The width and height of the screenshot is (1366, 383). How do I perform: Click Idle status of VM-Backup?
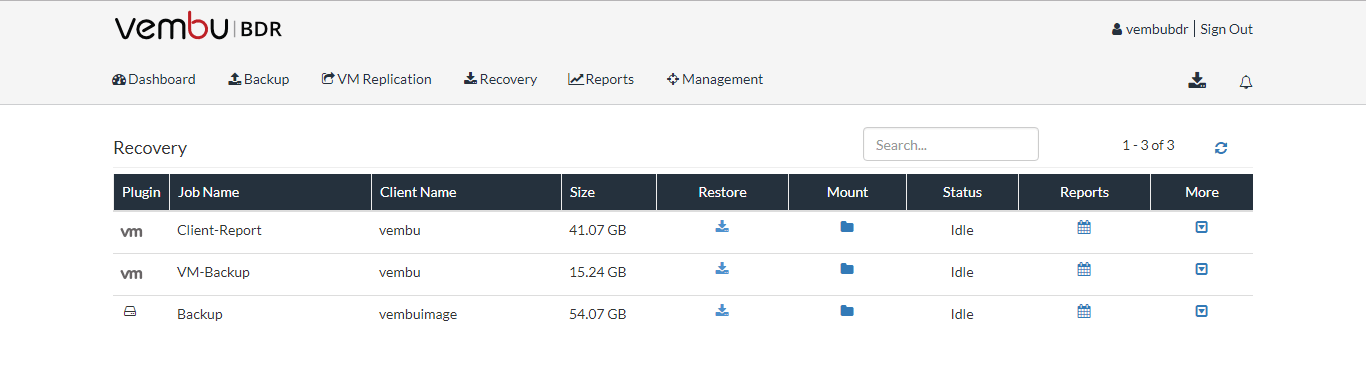(962, 272)
